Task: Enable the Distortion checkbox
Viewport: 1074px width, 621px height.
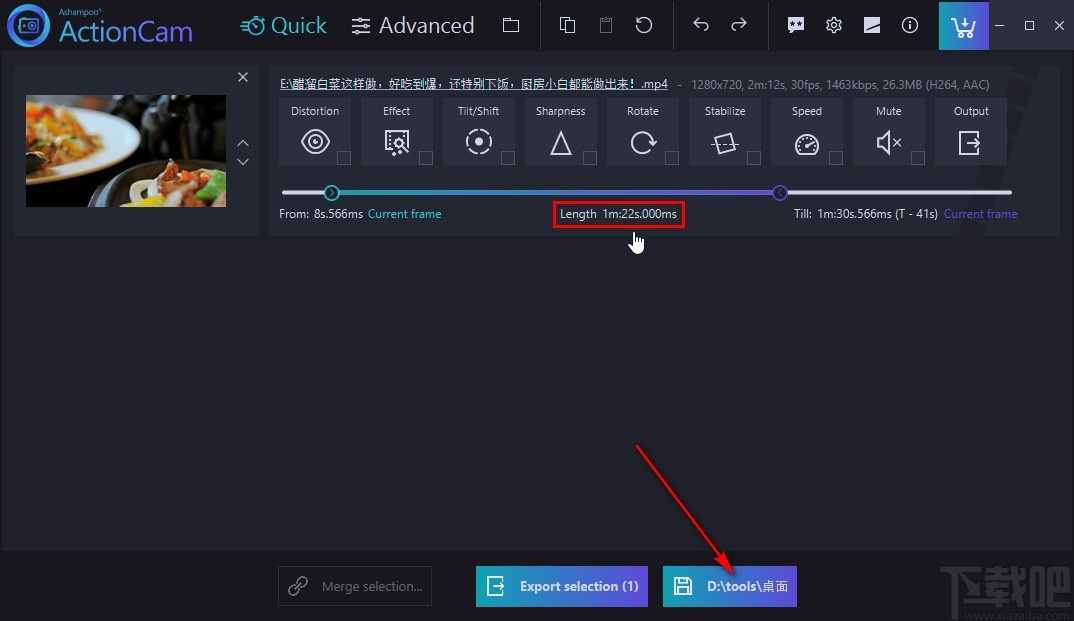Action: pos(344,158)
